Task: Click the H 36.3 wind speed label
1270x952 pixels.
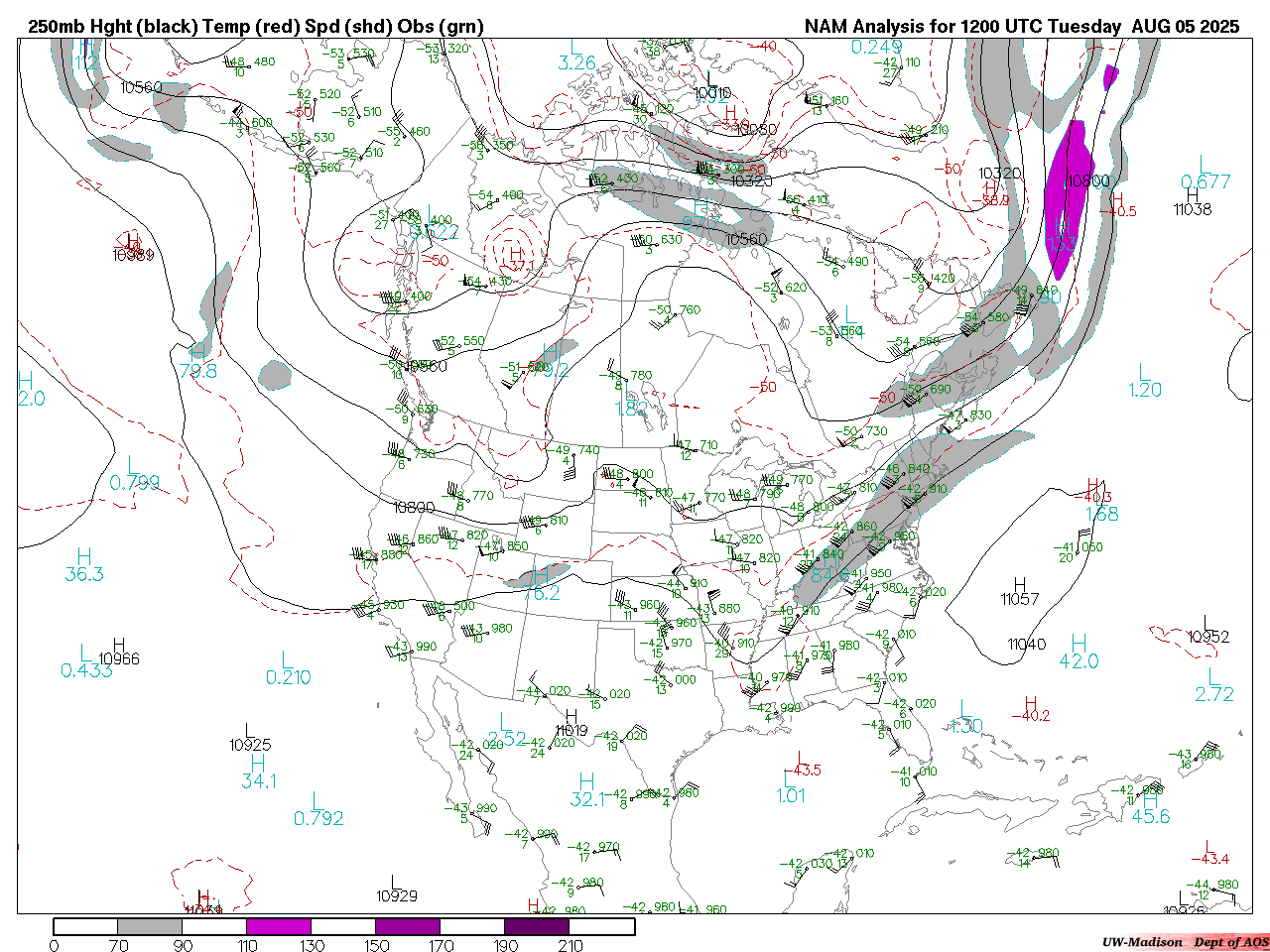Action: [84, 566]
